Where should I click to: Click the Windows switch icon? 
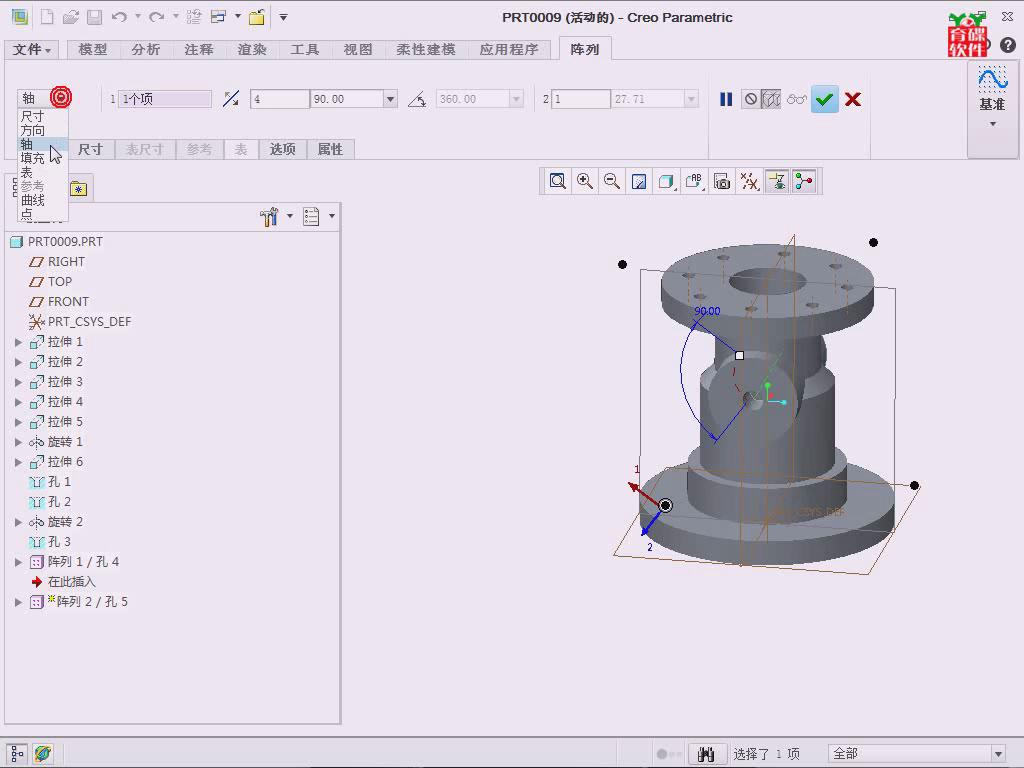[x=218, y=17]
